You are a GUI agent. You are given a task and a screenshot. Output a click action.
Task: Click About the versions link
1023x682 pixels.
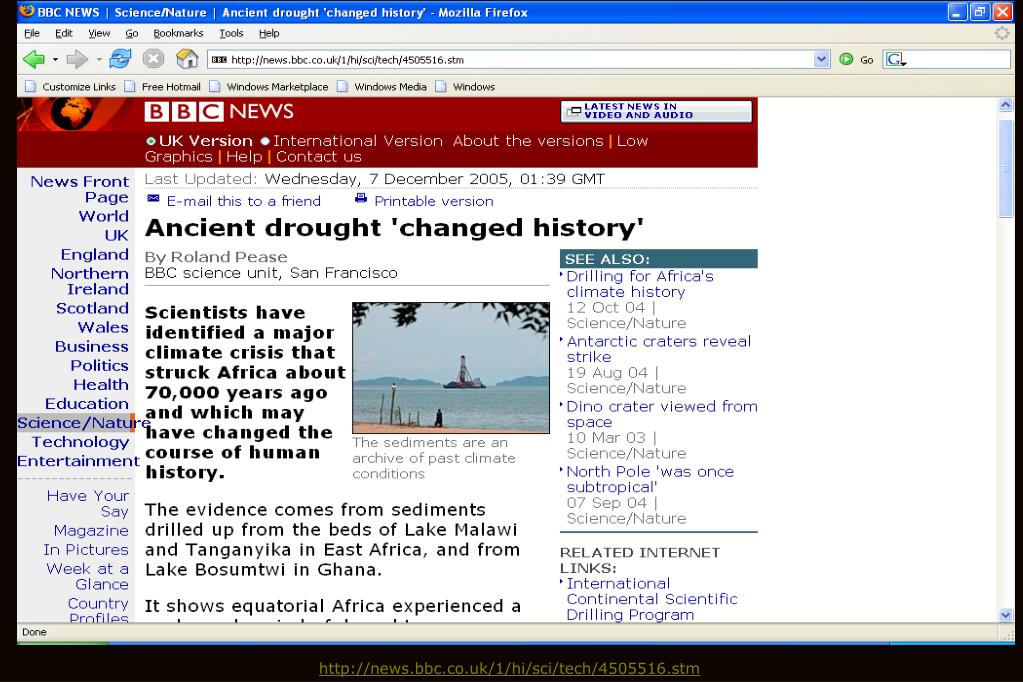click(x=528, y=141)
